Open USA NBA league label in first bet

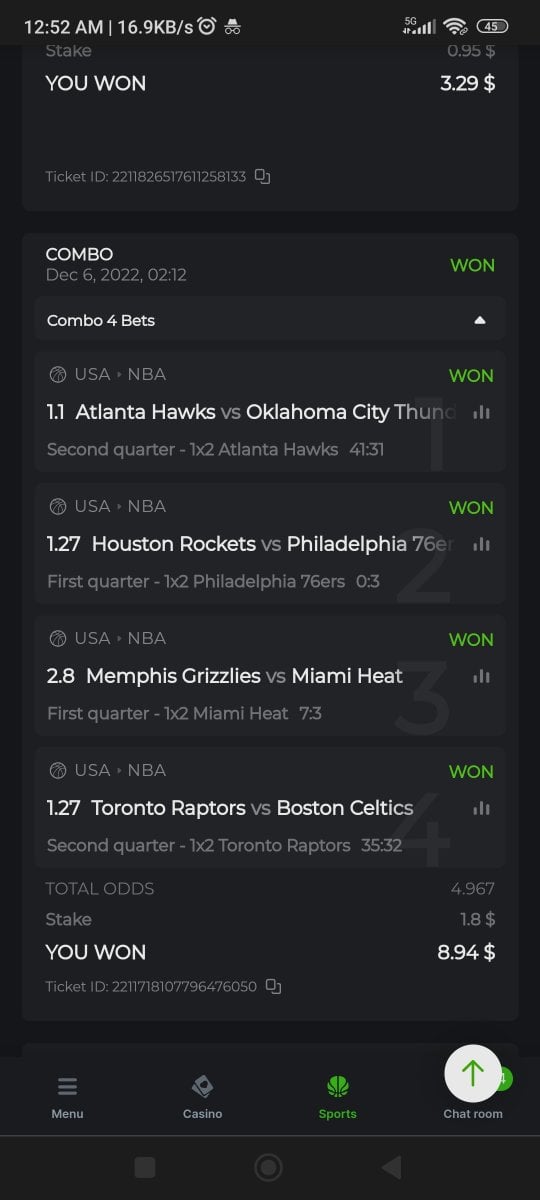[x=107, y=375]
